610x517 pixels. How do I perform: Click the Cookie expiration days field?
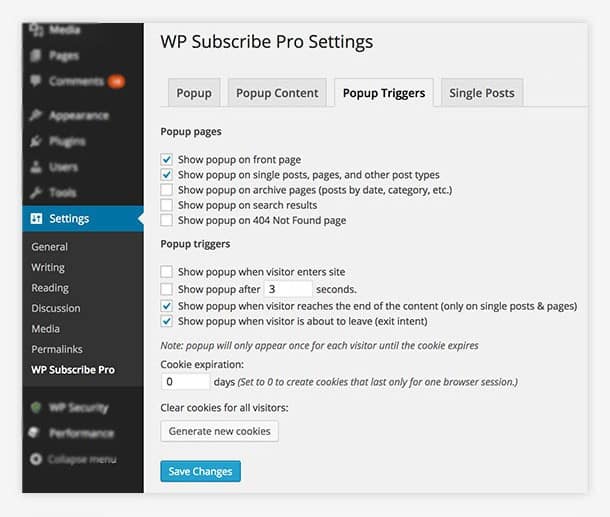185,382
